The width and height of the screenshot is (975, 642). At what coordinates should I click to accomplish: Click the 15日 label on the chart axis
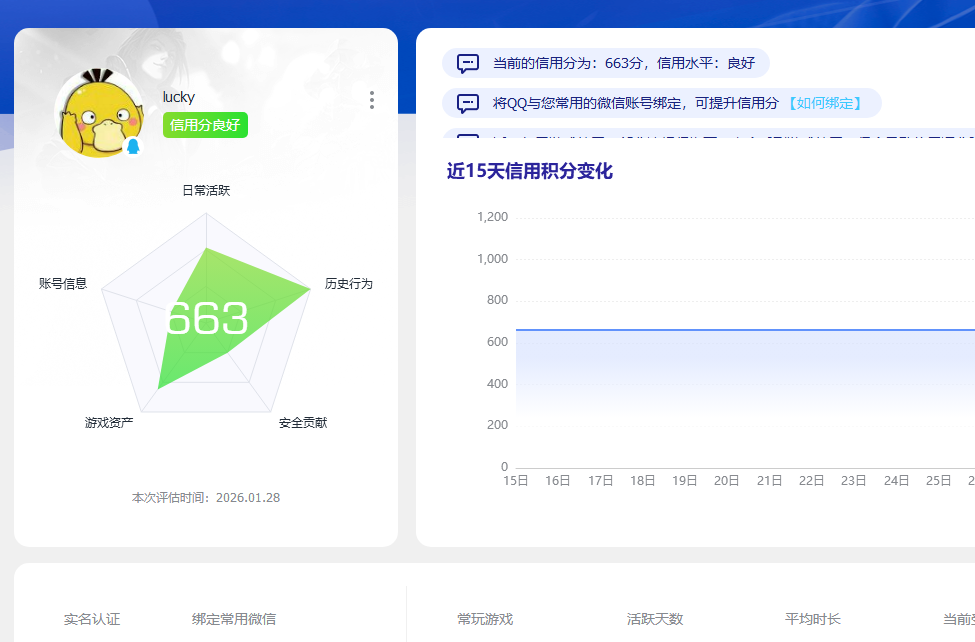[515, 479]
